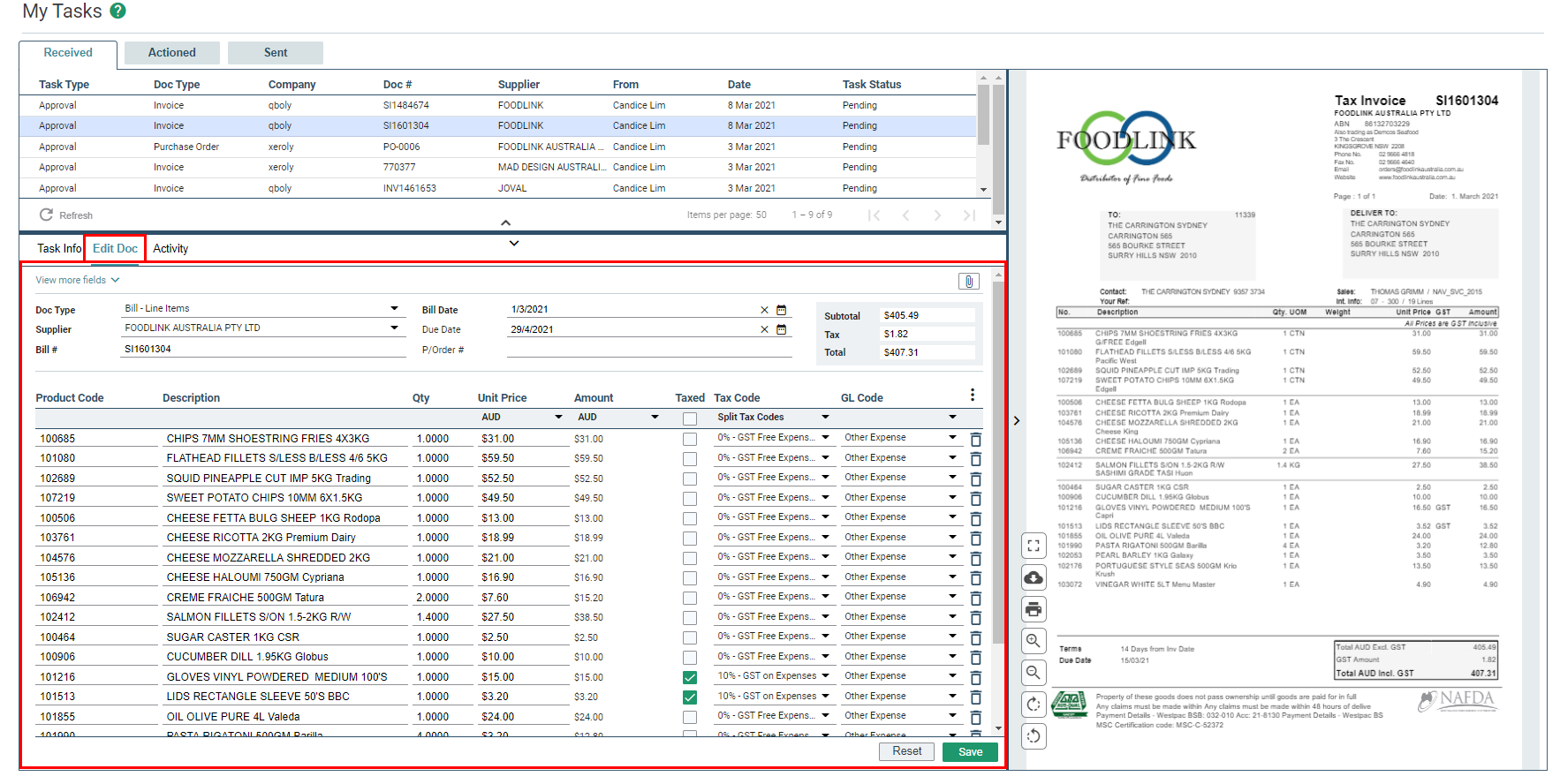Open GL Code dropdown for CHEESE HALOUMI line
The width and height of the screenshot is (1560, 784).
pyautogui.click(x=952, y=577)
